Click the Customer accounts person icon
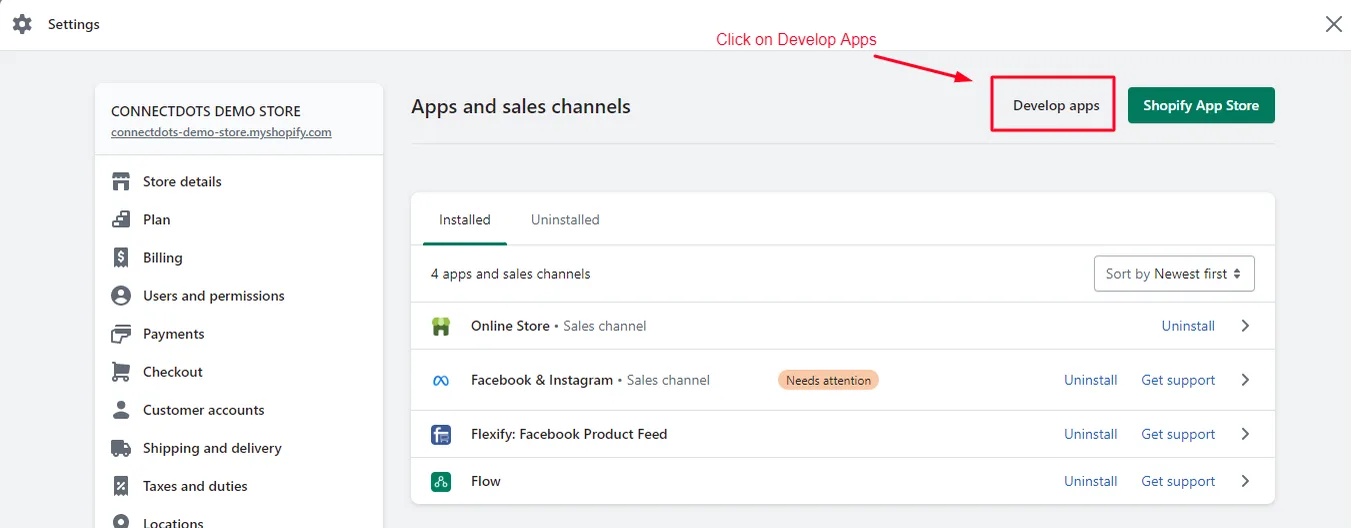This screenshot has width=1351, height=528. 121,410
